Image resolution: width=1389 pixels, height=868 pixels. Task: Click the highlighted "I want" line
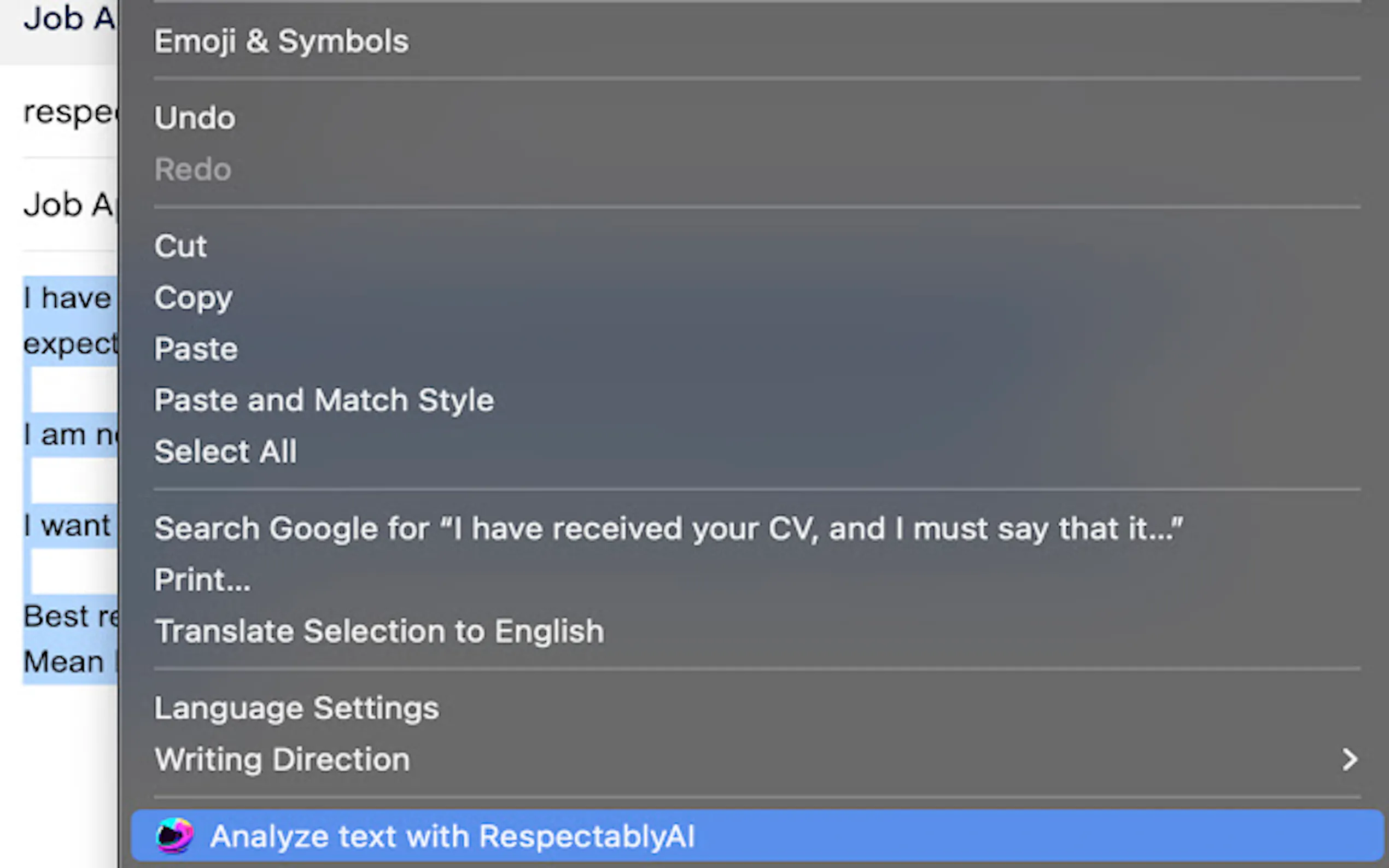(68, 526)
